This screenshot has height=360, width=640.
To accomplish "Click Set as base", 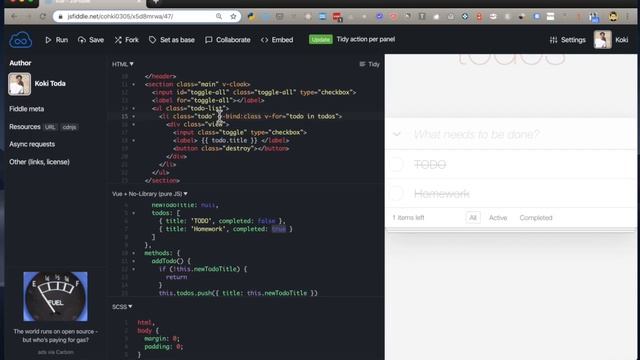I will 172,40.
